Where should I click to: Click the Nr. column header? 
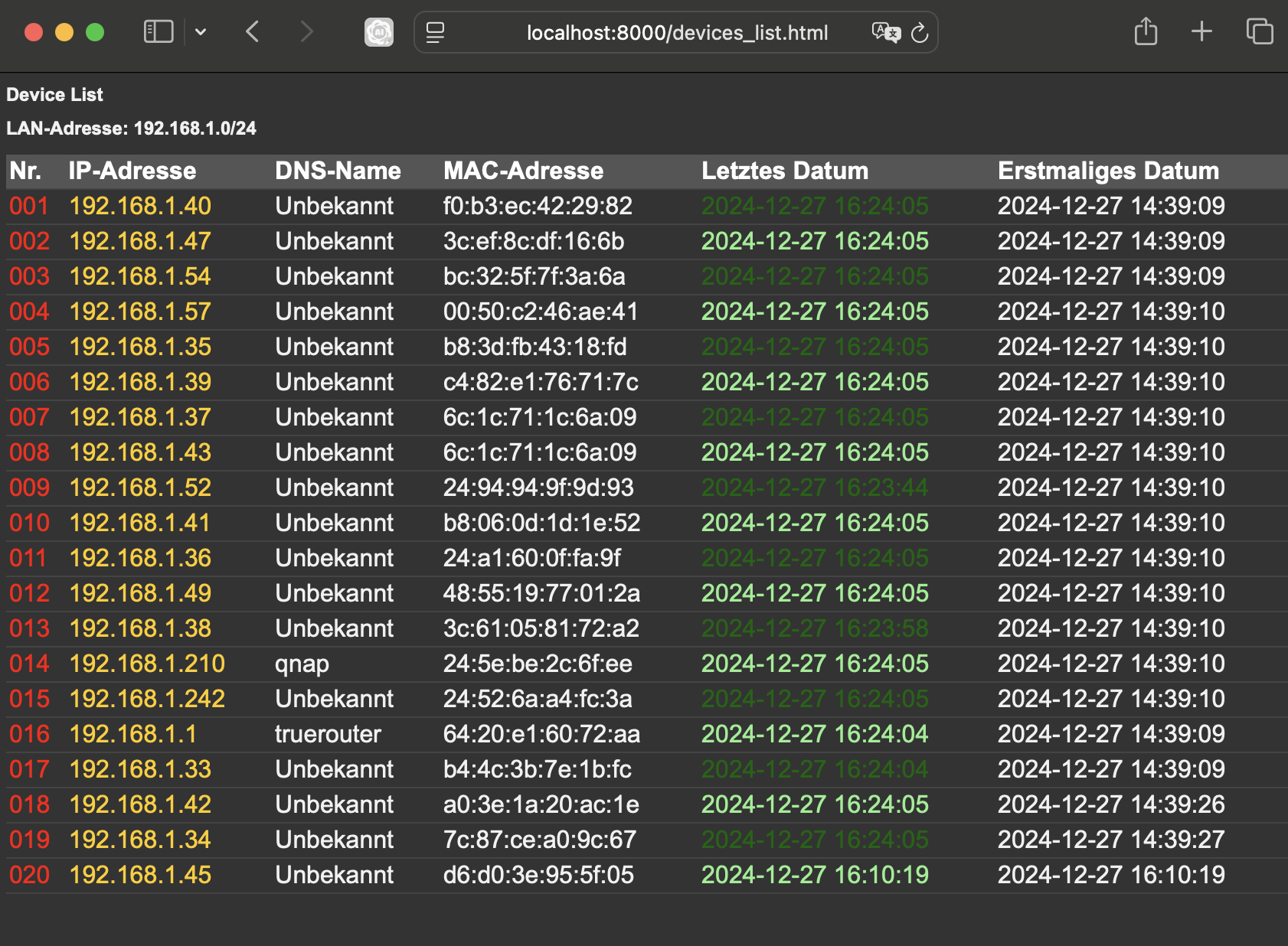pos(25,171)
